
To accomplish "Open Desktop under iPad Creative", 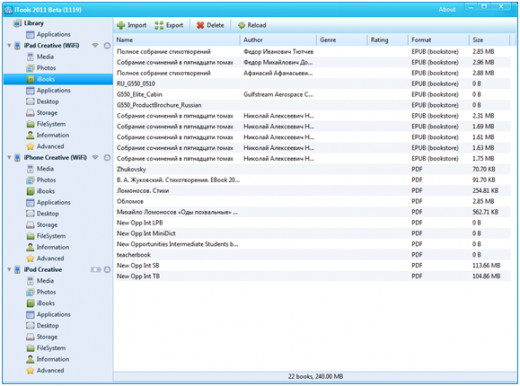I will pos(43,101).
